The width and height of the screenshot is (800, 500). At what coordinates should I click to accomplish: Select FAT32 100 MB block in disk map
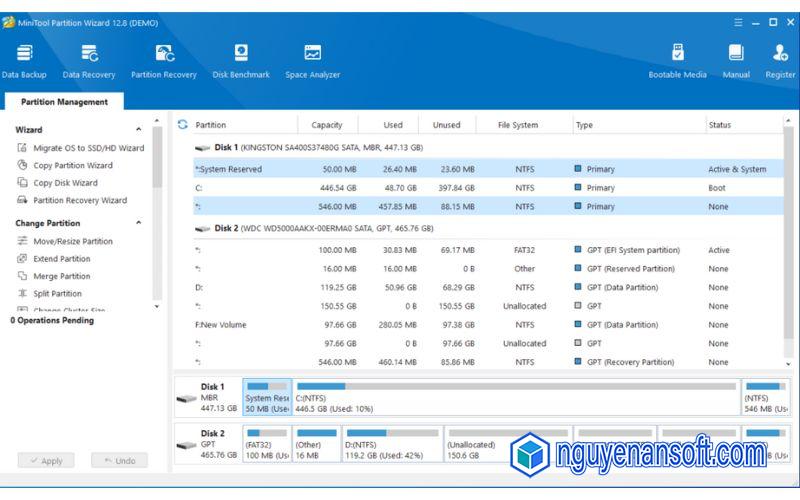(267, 444)
